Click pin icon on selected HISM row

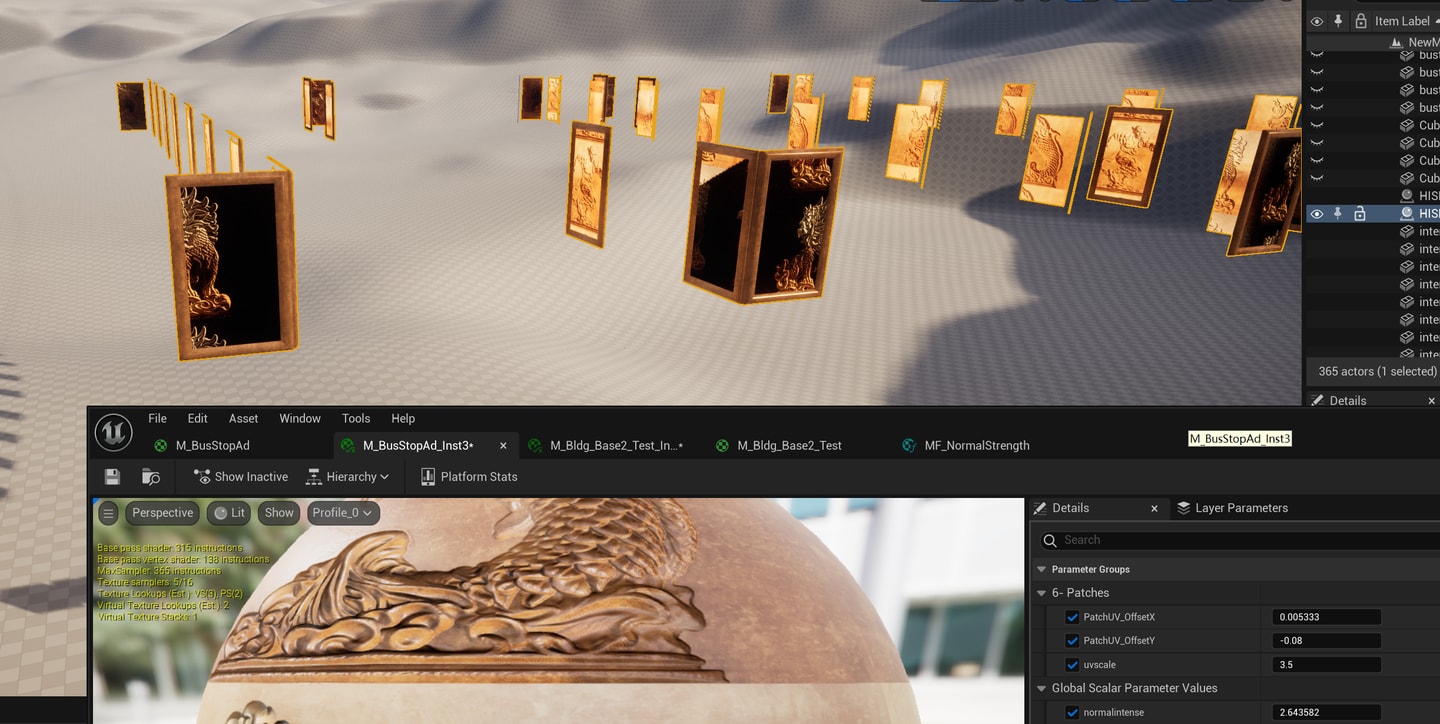[x=1338, y=214]
